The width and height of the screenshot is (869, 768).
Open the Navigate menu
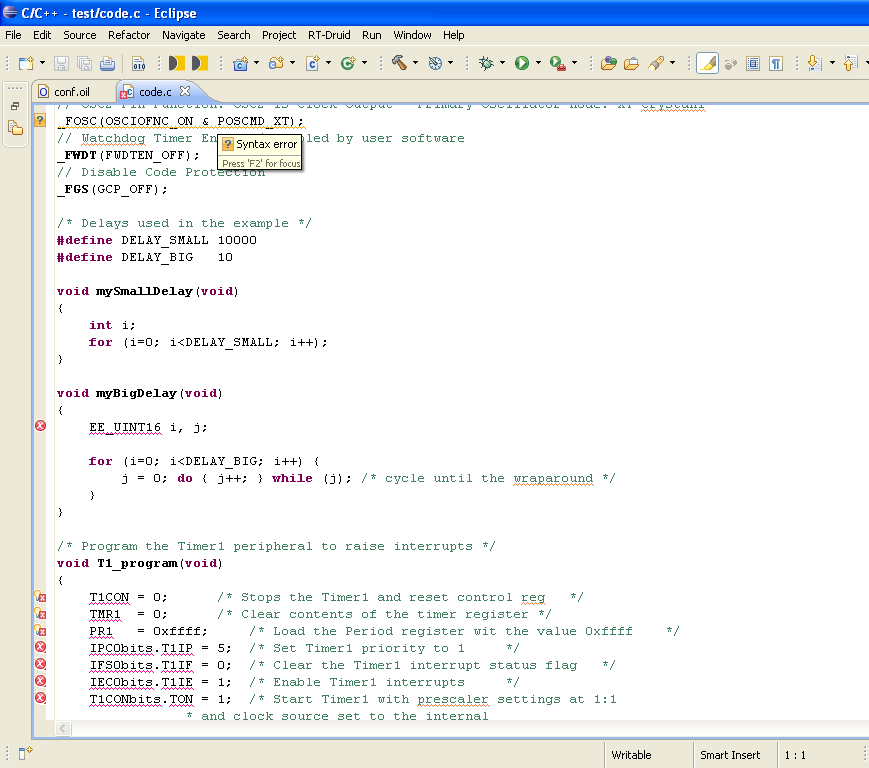pyautogui.click(x=183, y=35)
